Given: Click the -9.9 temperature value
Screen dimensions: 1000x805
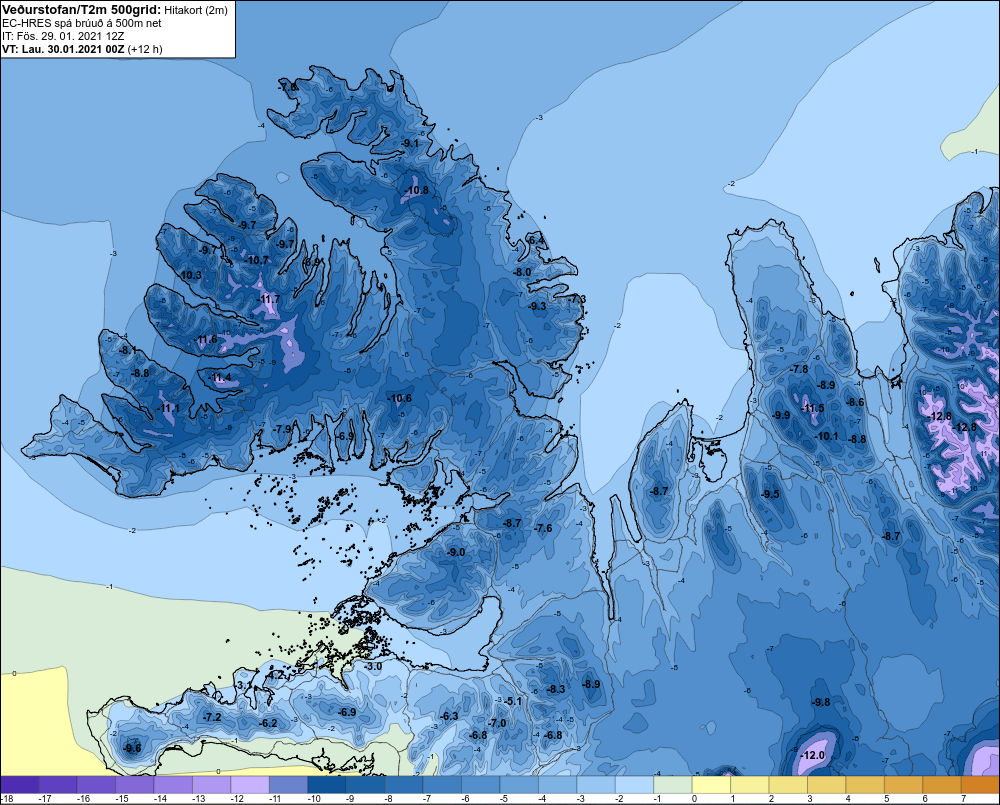Looking at the screenshot, I should click(x=781, y=415).
